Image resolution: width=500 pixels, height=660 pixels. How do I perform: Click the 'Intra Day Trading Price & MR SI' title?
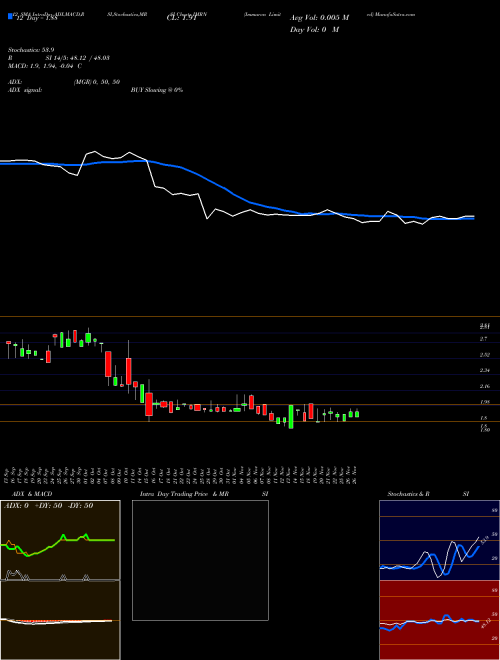[x=204, y=494]
